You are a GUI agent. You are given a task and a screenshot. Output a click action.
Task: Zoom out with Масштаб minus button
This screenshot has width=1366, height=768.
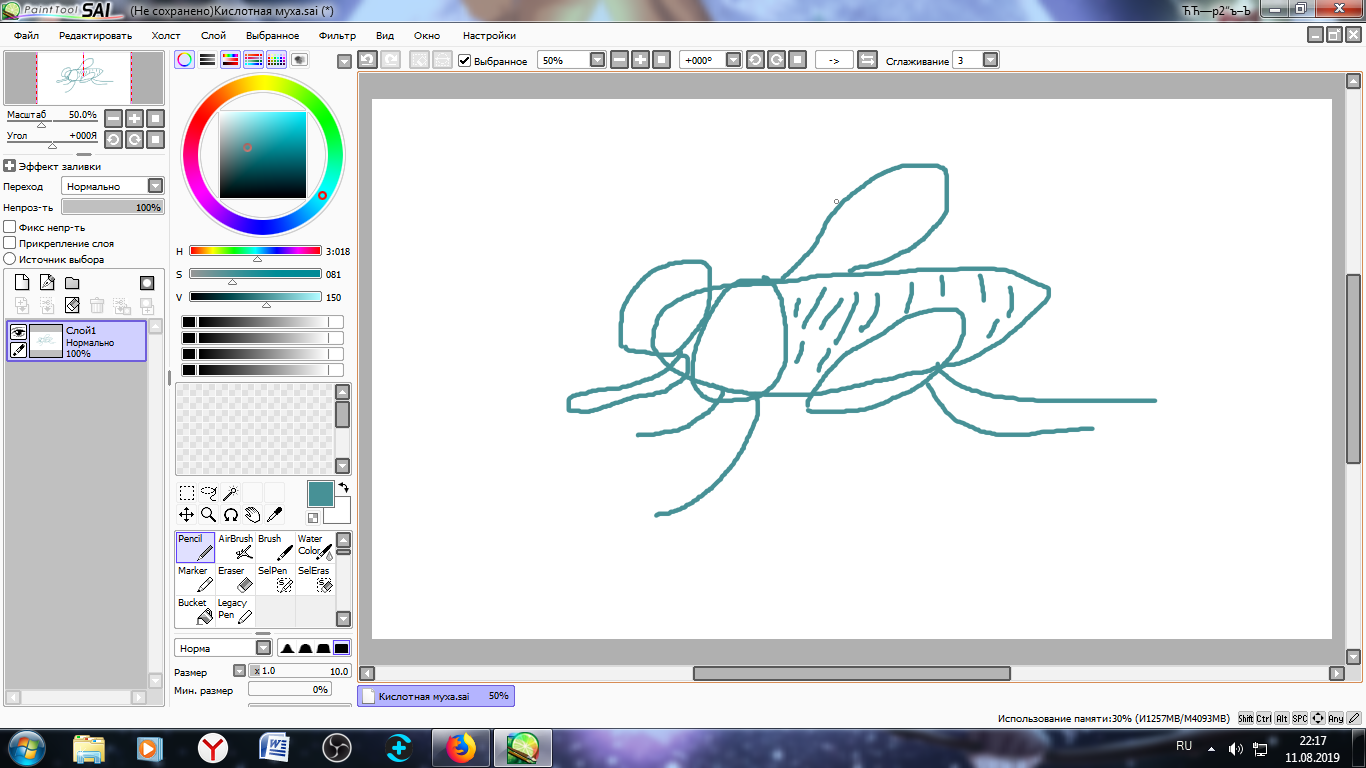(113, 117)
